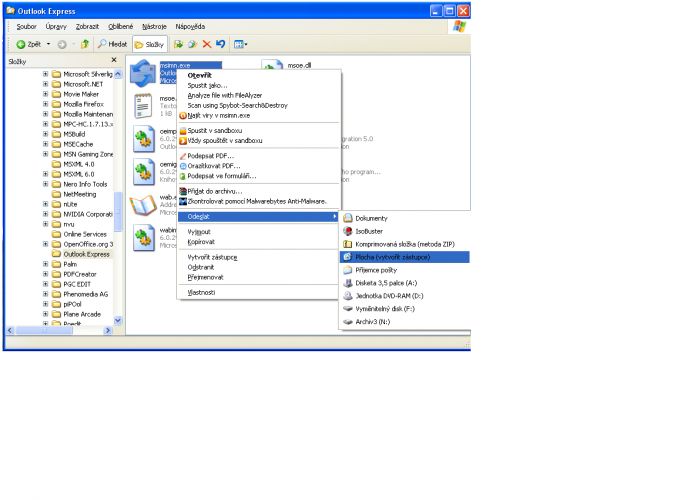Viewport: 687px width, 500px height.
Task: Click the Move To folder toolbar icon
Action: click(178, 44)
